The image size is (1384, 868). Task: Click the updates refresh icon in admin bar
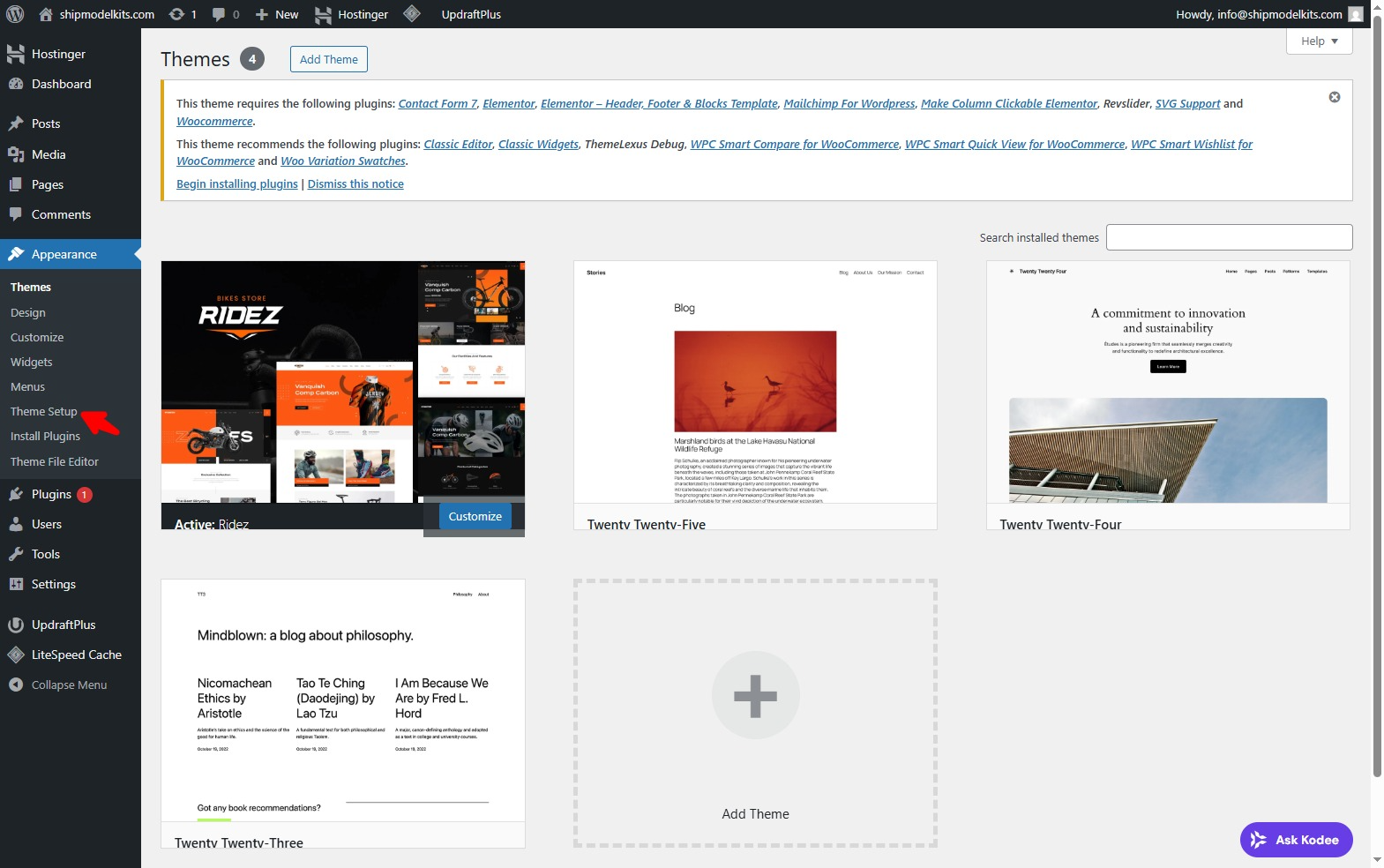[176, 14]
